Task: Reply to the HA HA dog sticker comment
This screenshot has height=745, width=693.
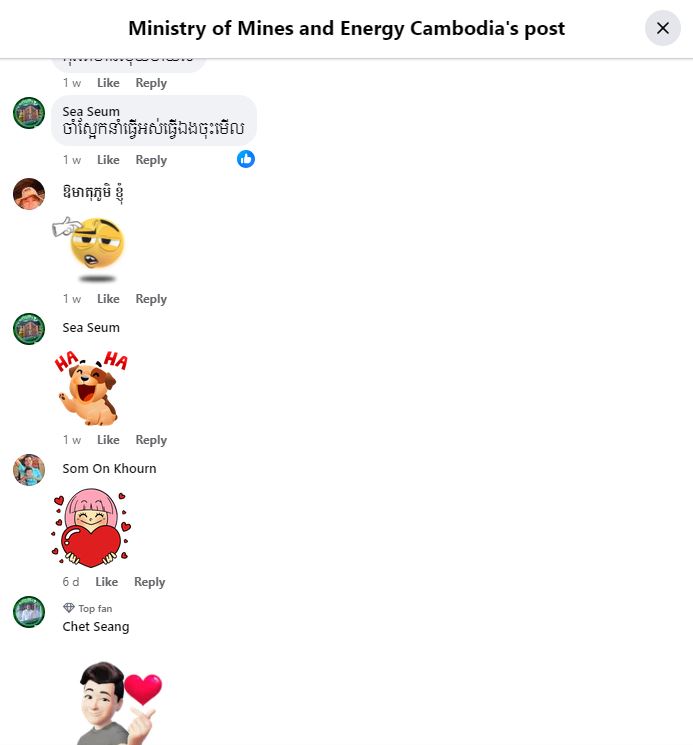Action: point(151,439)
